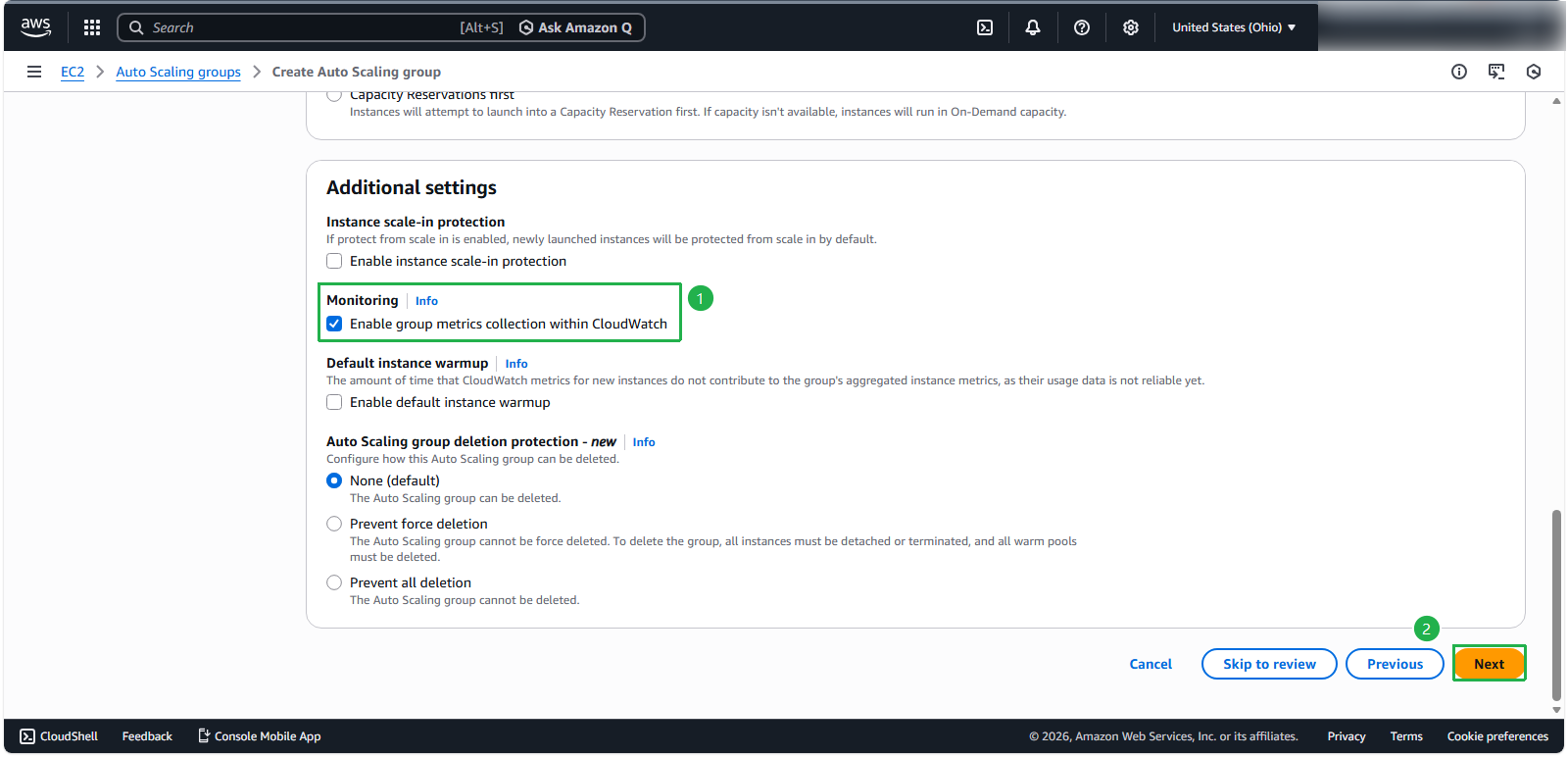Click the footer Feedback link
The height and width of the screenshot is (757, 1568).
tap(147, 736)
